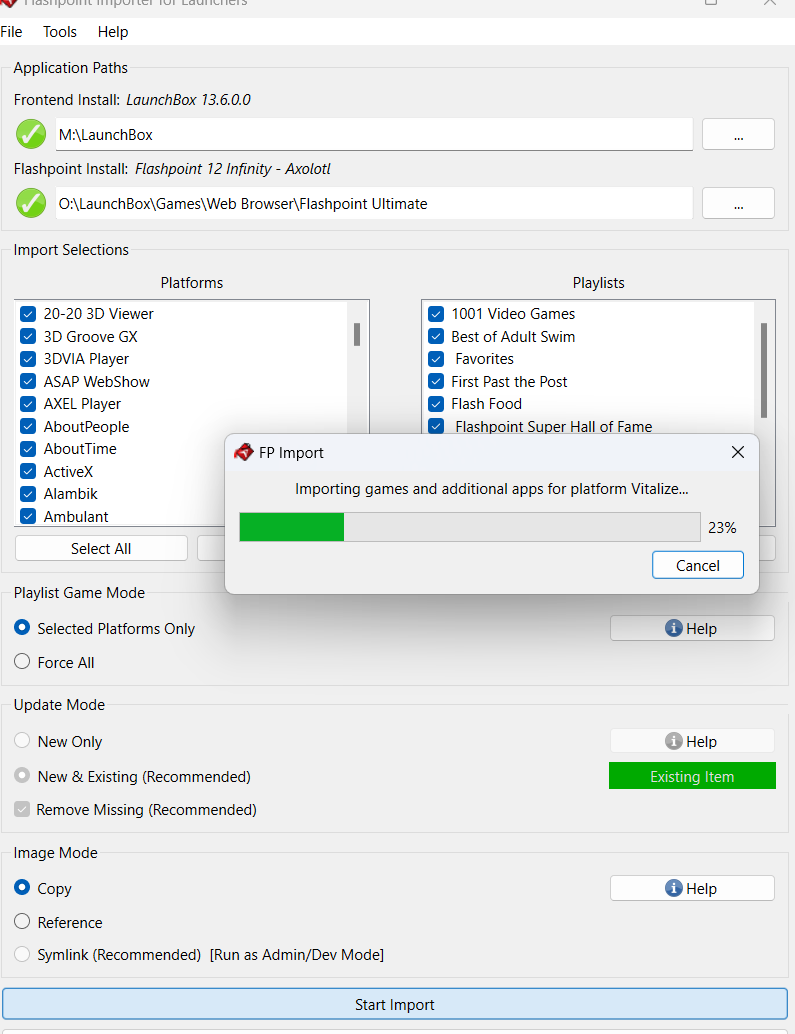Toggle the 3DVIA Player checkbox
The height and width of the screenshot is (1034, 795).
pos(28,359)
